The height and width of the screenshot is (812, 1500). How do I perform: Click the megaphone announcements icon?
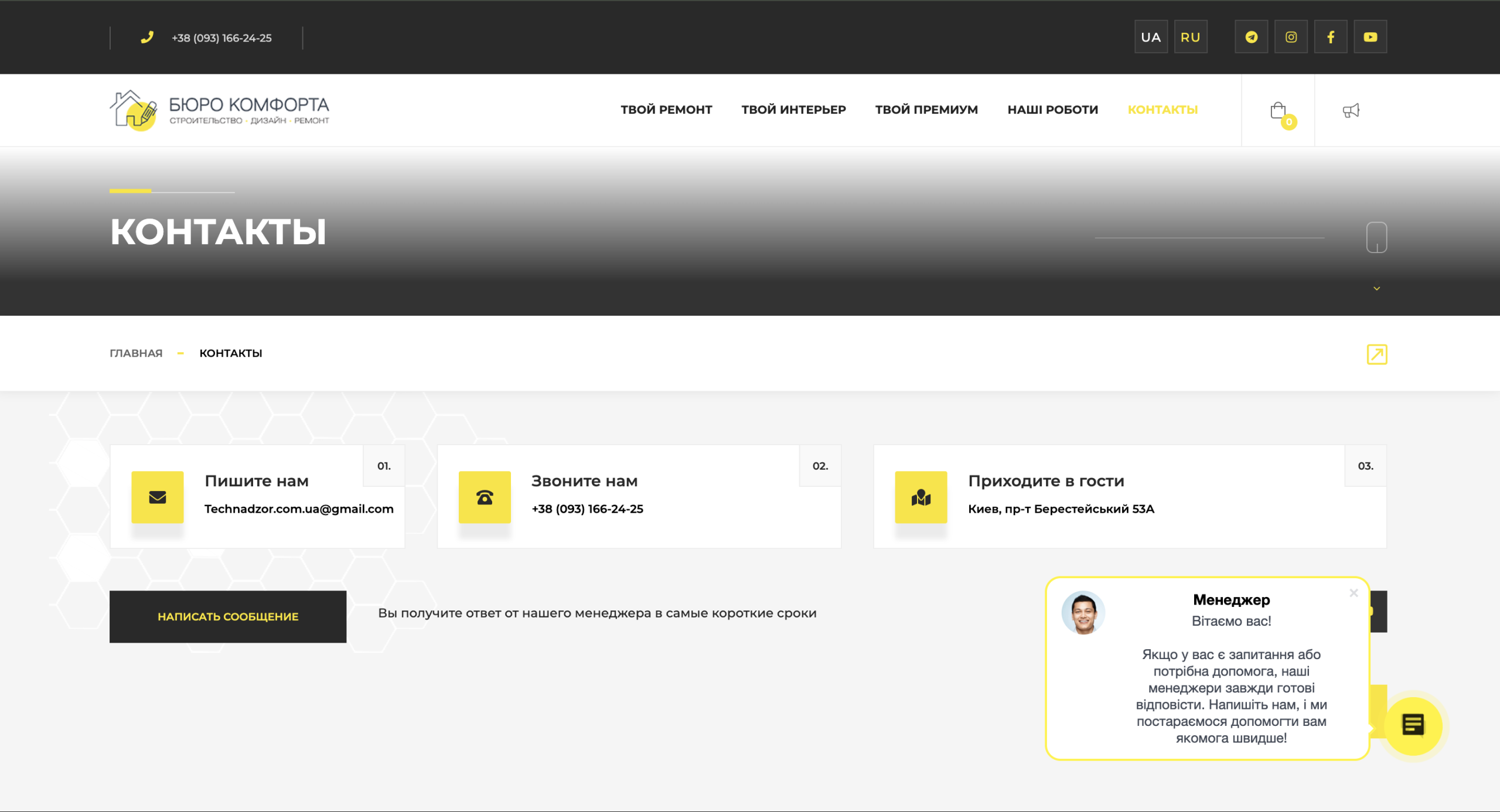point(1351,111)
